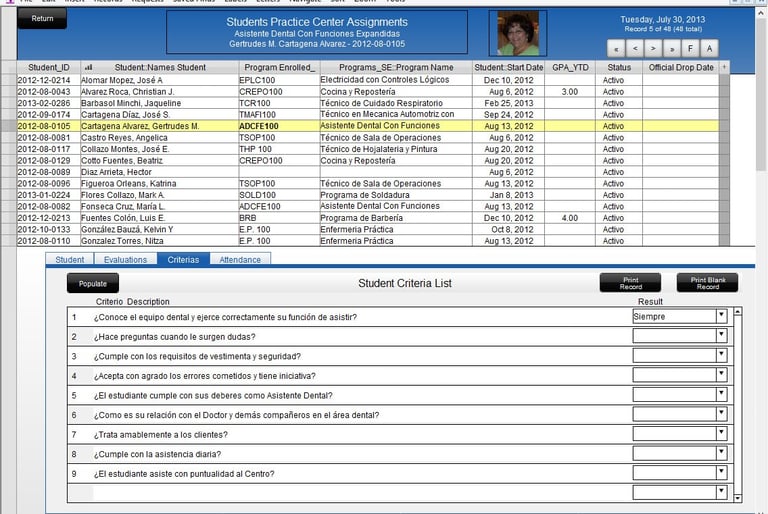Click the sort icon beside Student_ID header

click(88, 67)
